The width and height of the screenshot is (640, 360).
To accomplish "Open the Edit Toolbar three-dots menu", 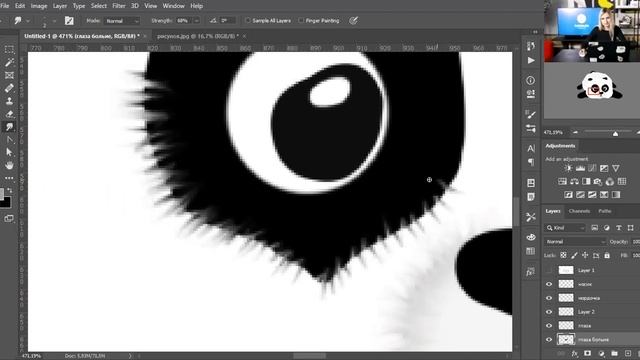I will [9, 178].
